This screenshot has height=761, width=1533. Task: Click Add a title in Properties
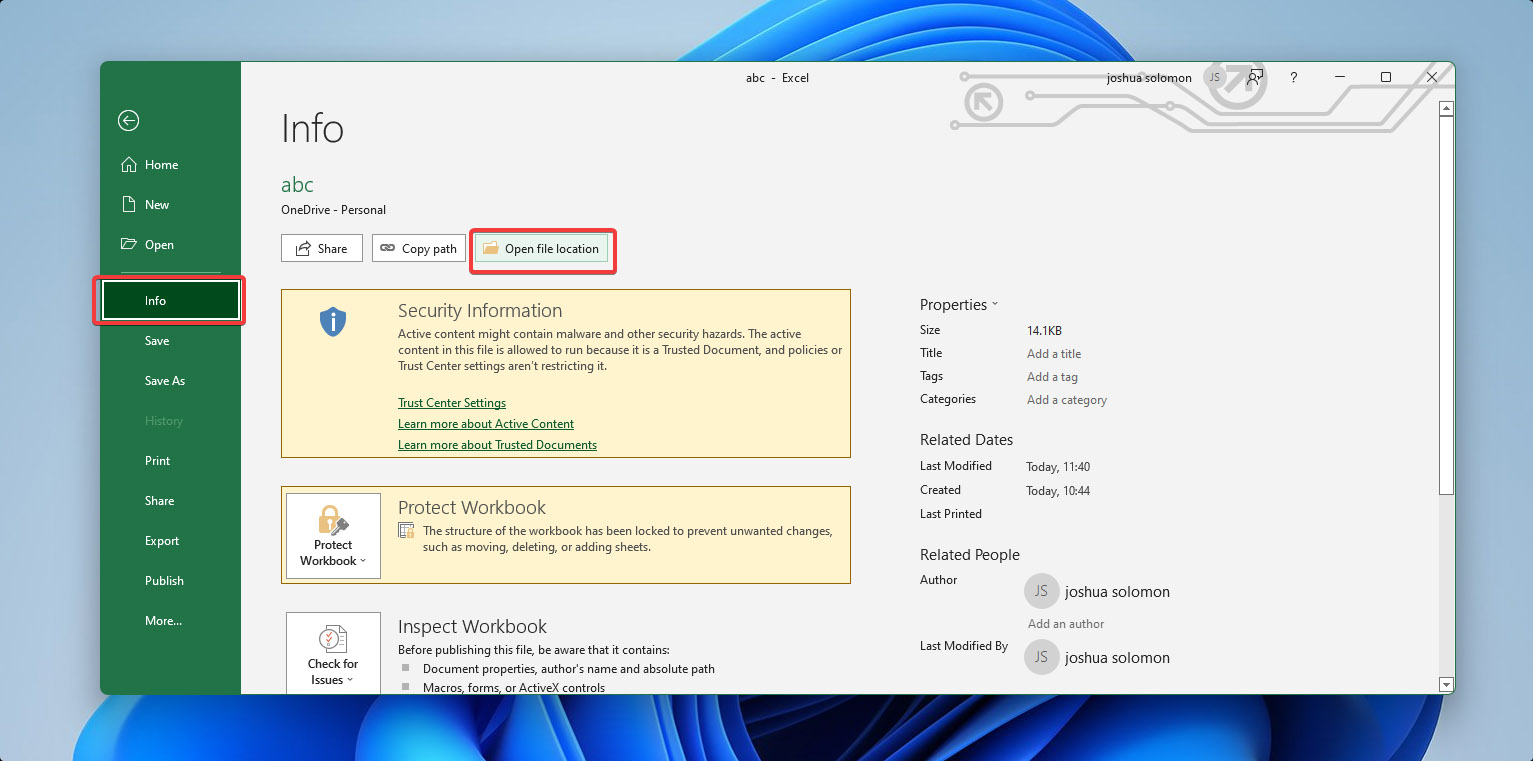(x=1054, y=353)
